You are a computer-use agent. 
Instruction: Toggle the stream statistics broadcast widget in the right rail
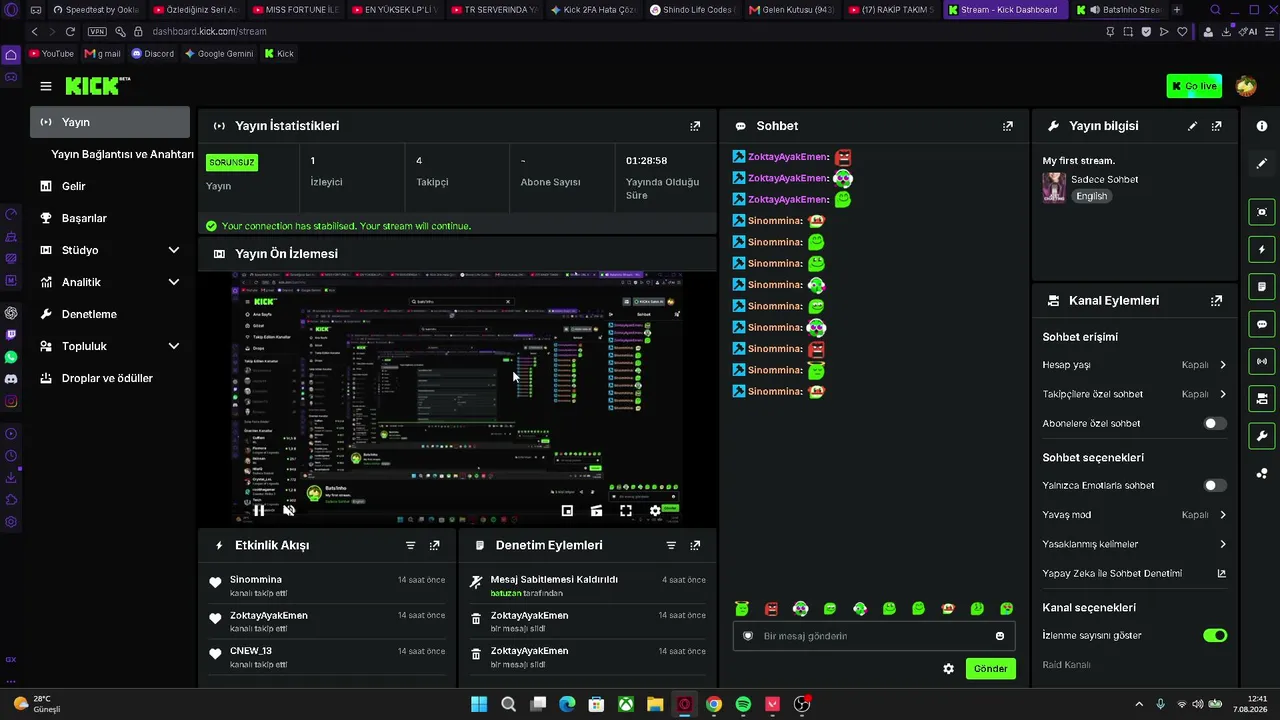tap(1262, 361)
